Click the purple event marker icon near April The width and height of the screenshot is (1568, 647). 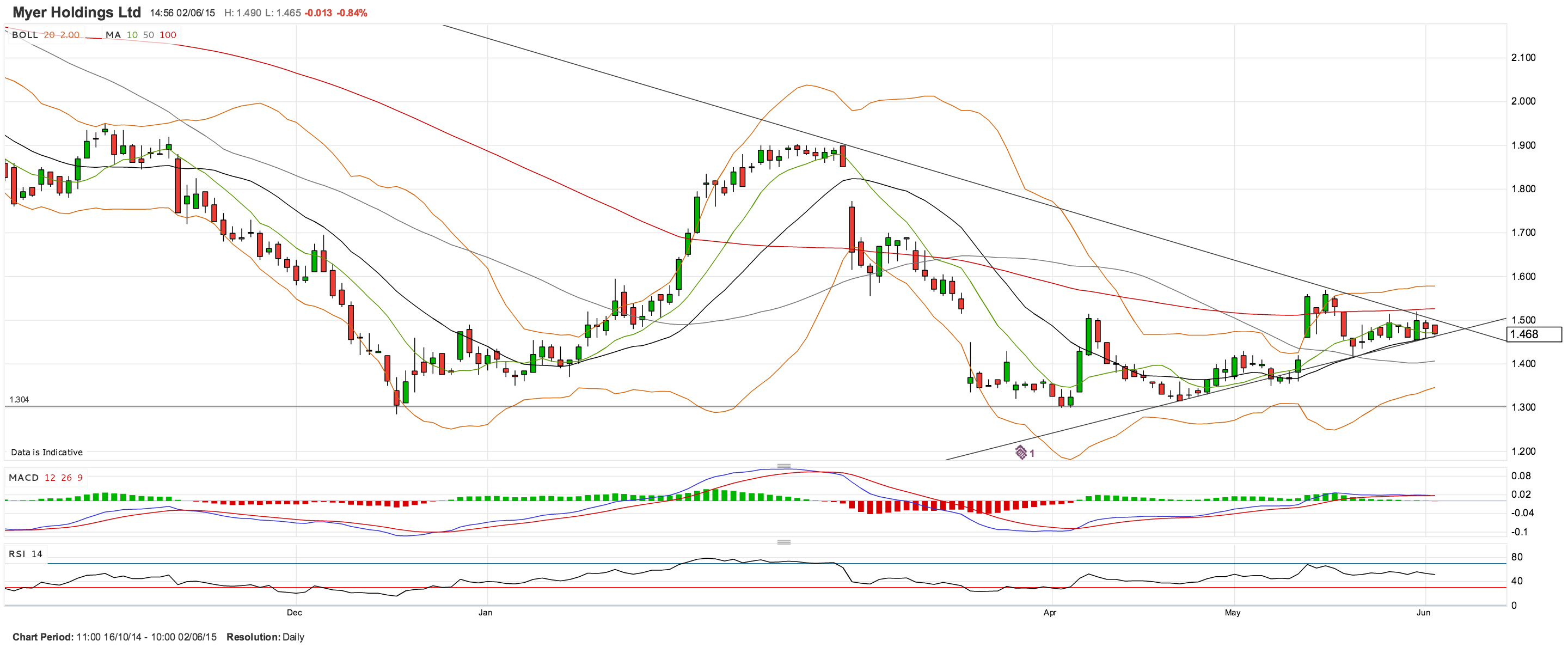click(1021, 452)
